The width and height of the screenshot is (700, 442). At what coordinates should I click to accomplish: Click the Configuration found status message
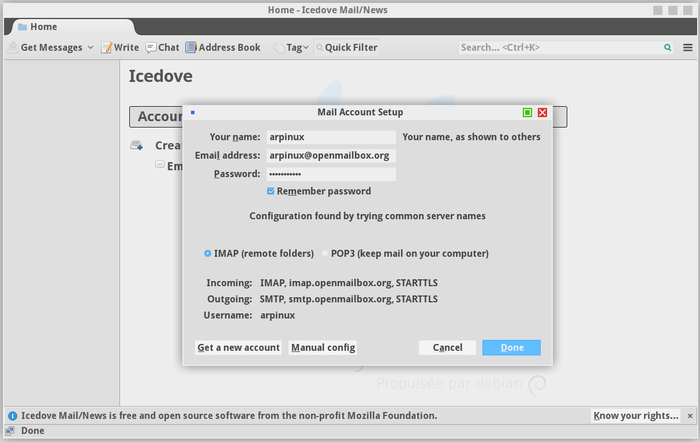pos(367,216)
